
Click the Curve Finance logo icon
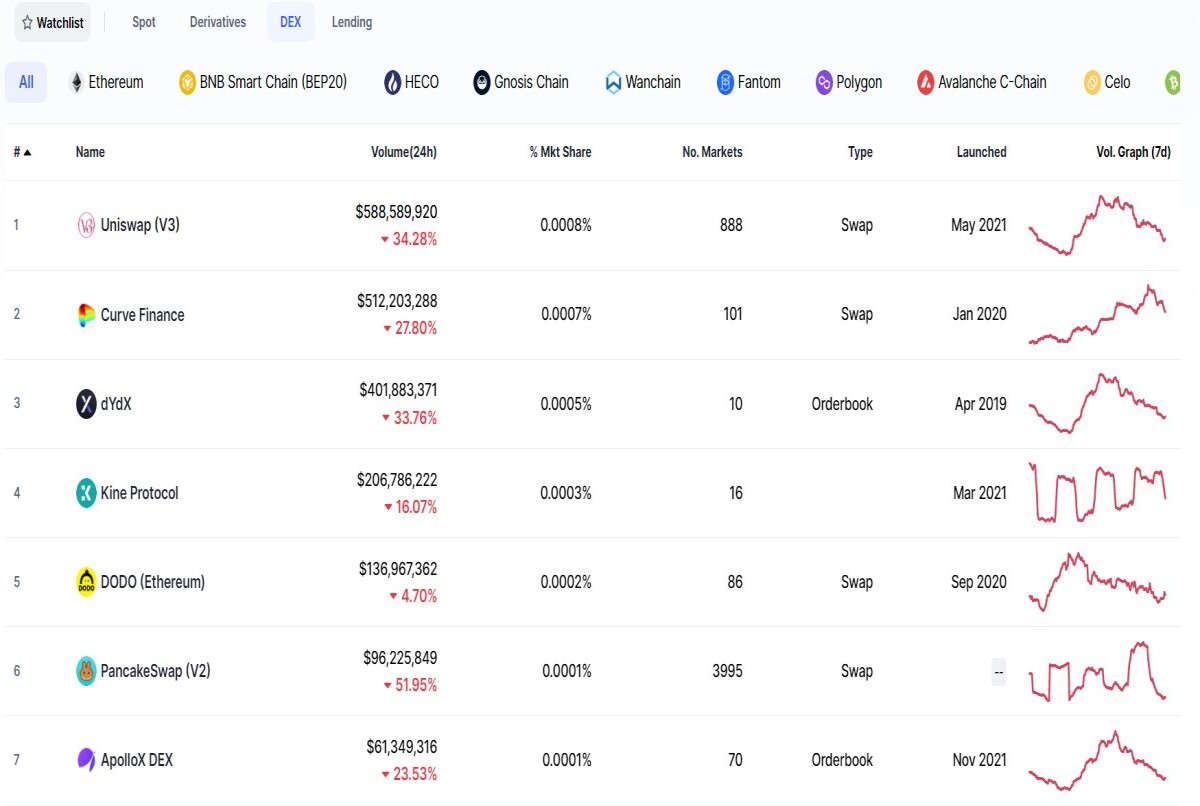coord(87,315)
